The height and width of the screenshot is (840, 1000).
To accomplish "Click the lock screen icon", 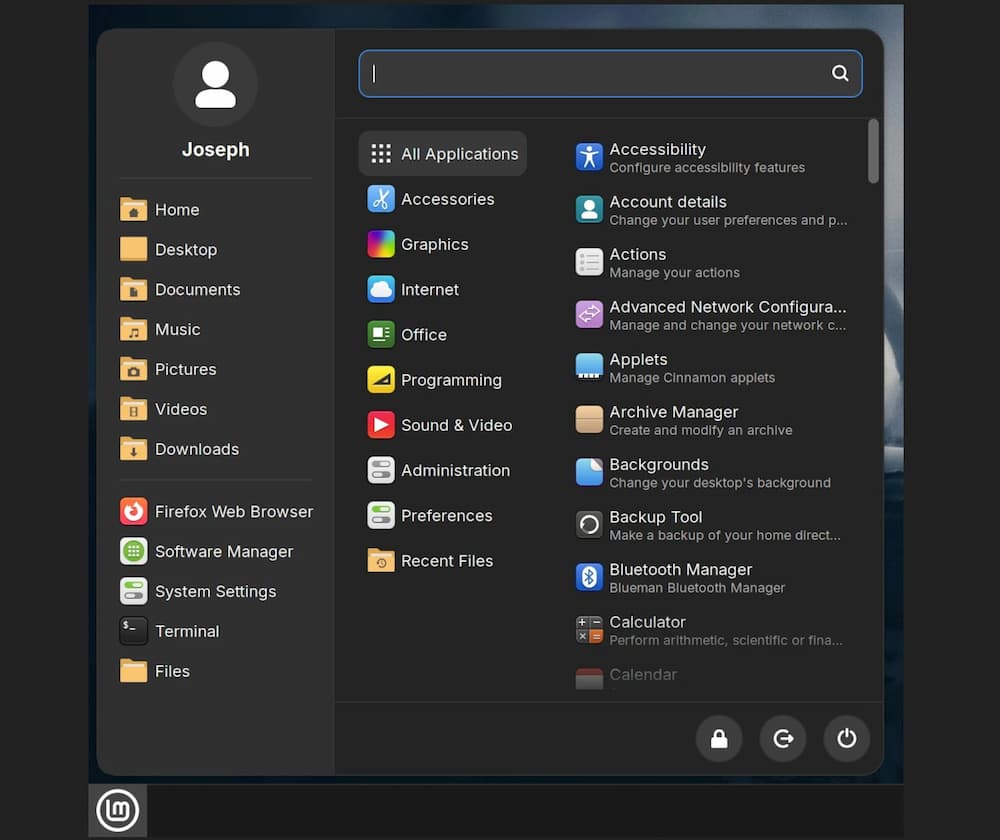I will click(719, 739).
